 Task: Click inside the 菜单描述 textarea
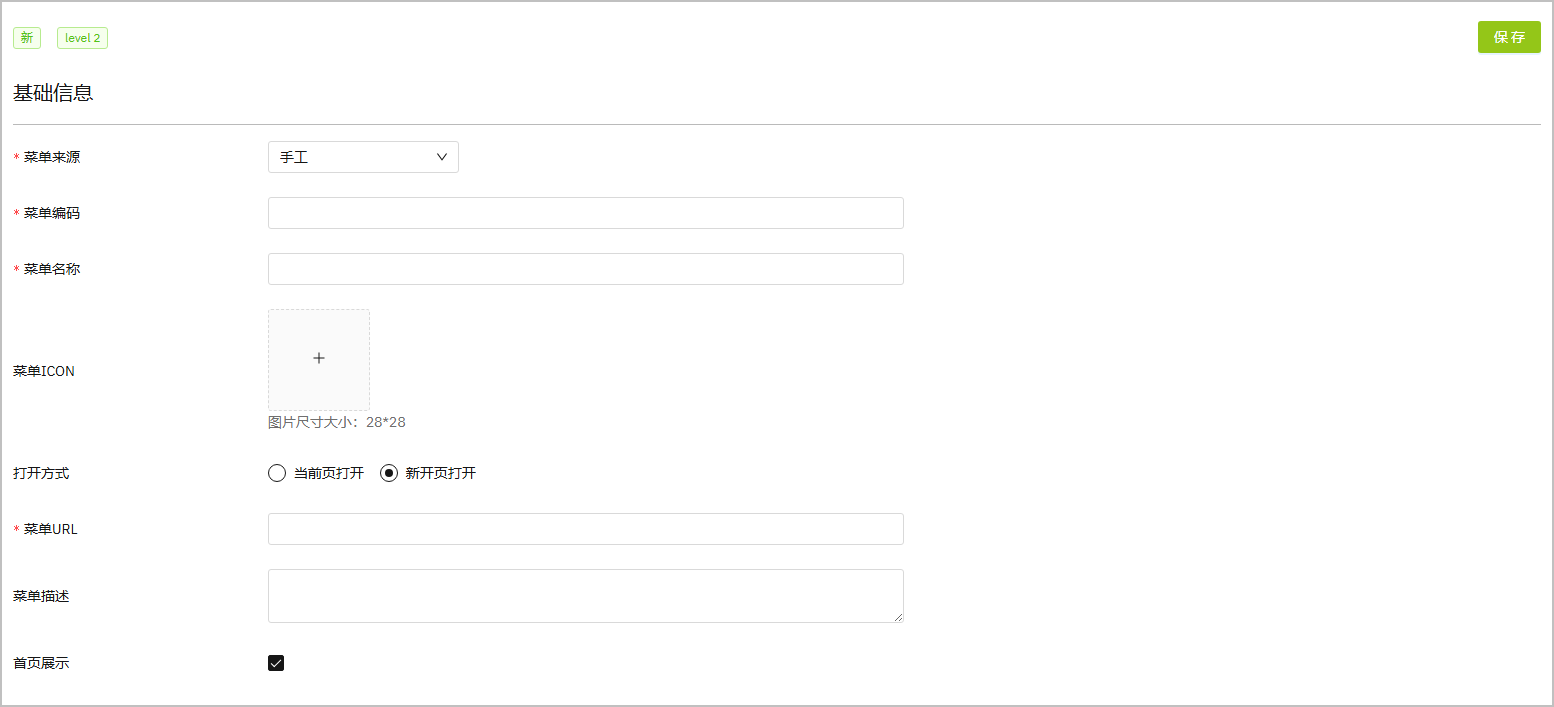[585, 596]
